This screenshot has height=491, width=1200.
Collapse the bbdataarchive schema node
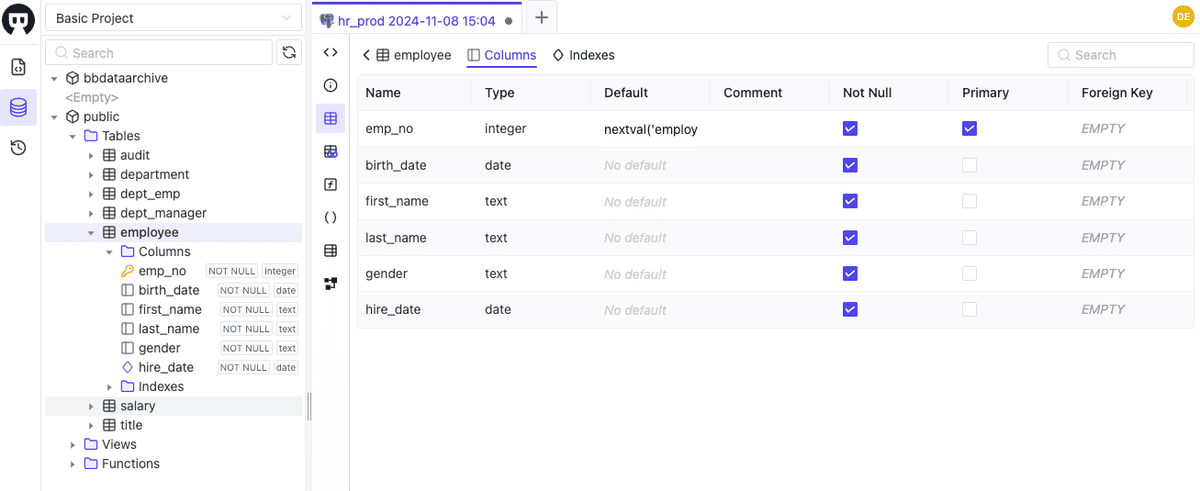coord(53,78)
